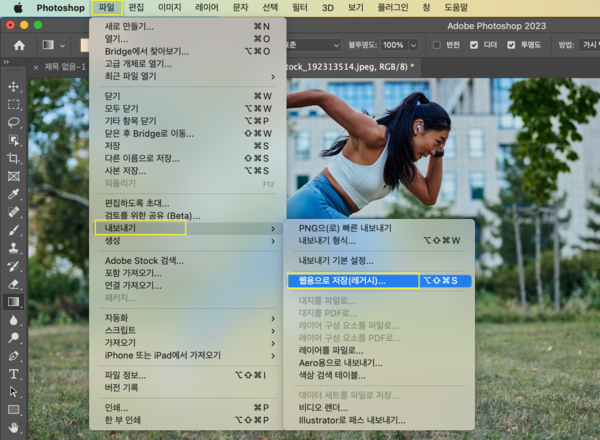Screen dimensions: 600x440
Task: Close the 제목 없음-1 tab
Action: tap(36, 67)
